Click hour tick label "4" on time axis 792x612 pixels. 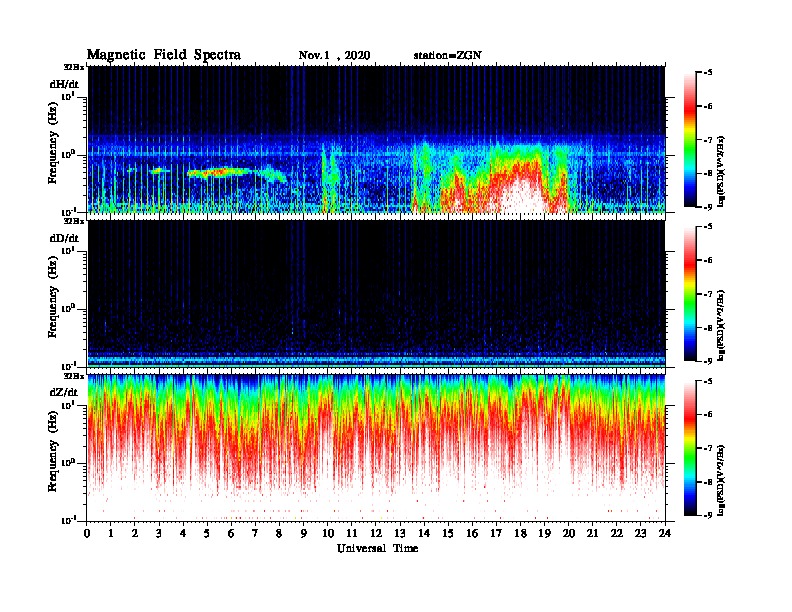click(183, 533)
